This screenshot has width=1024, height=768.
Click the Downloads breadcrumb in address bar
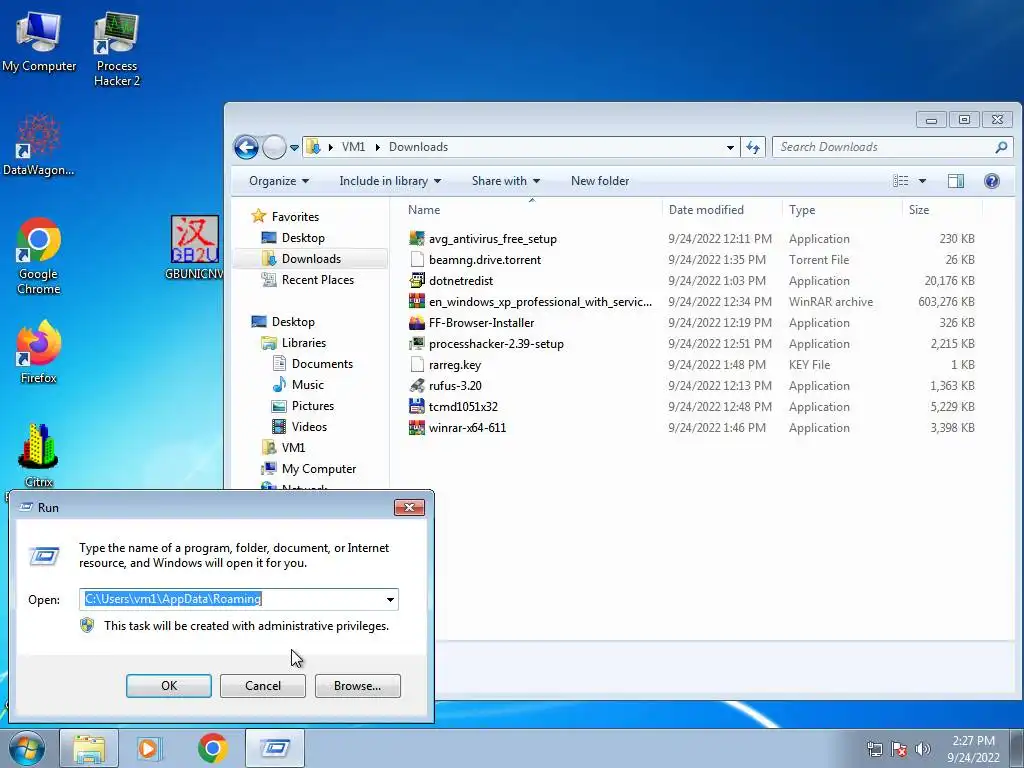pyautogui.click(x=419, y=147)
